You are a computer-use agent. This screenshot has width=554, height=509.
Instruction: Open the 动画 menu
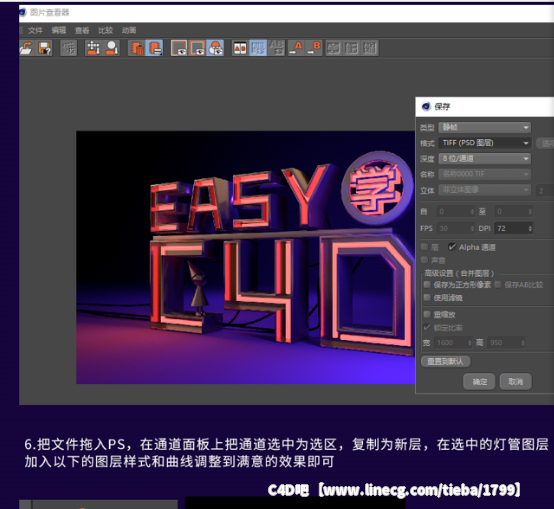[129, 30]
